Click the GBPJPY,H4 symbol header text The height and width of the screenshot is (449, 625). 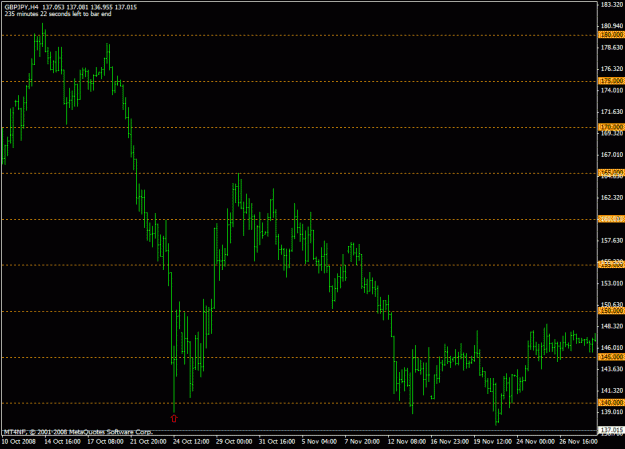[22, 7]
